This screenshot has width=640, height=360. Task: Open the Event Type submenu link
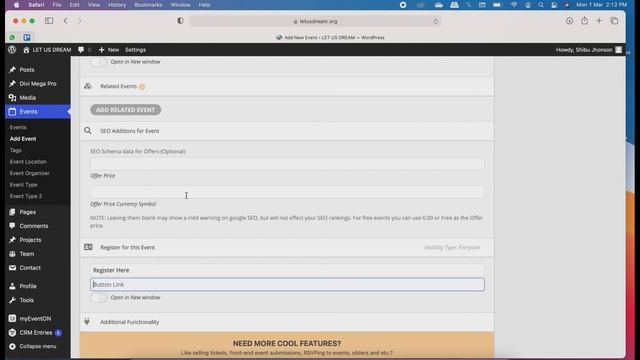[24, 184]
